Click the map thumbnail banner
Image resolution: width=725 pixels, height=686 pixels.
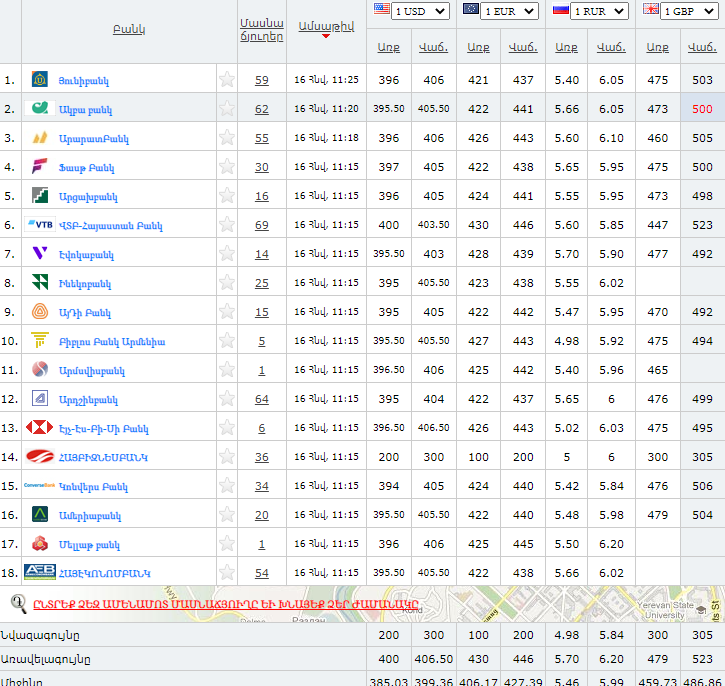click(x=362, y=604)
